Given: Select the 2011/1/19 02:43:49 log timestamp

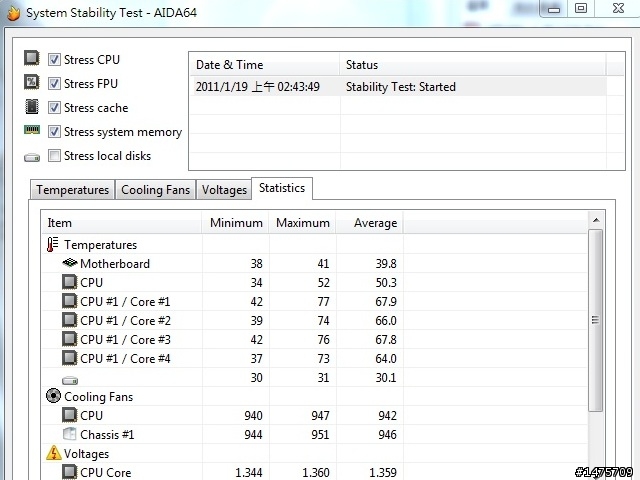Looking at the screenshot, I should [x=258, y=87].
